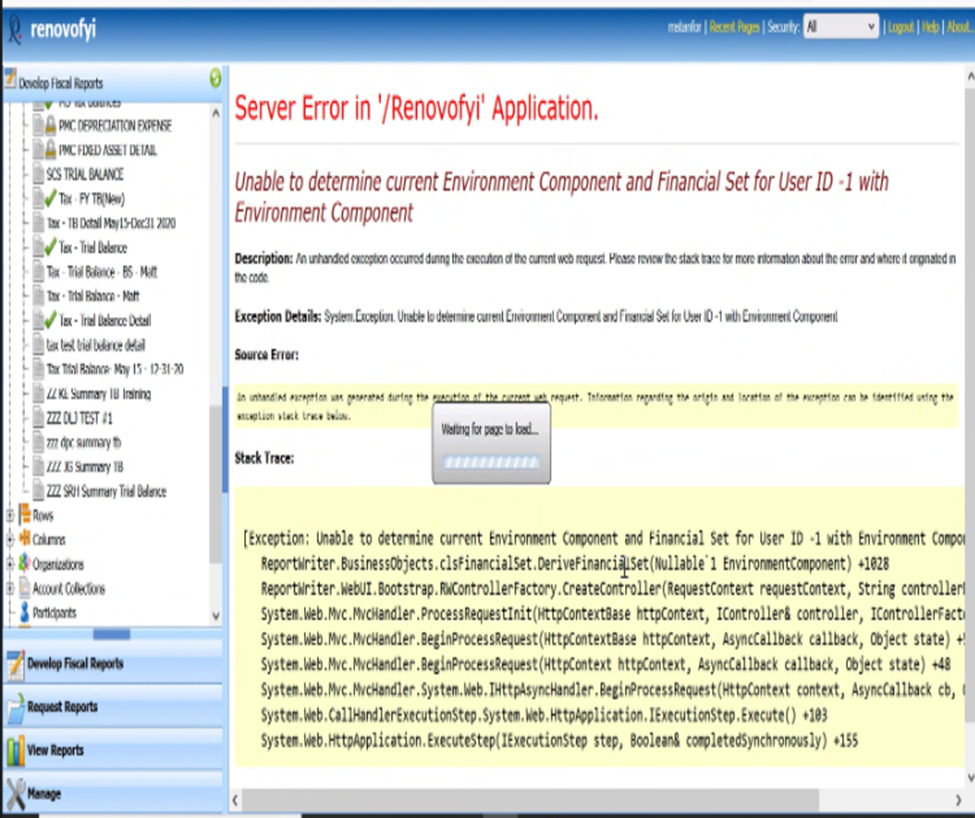Open the About link
Viewport: 975px width, 818px height.
tap(959, 27)
